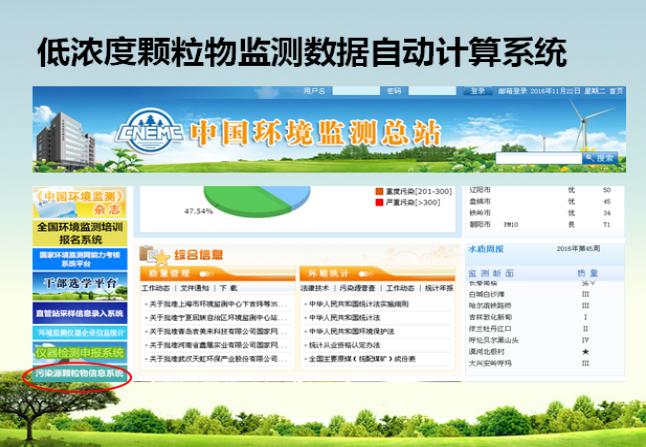Click the 47.54% pie chart label
This screenshot has width=646, height=447.
click(198, 211)
